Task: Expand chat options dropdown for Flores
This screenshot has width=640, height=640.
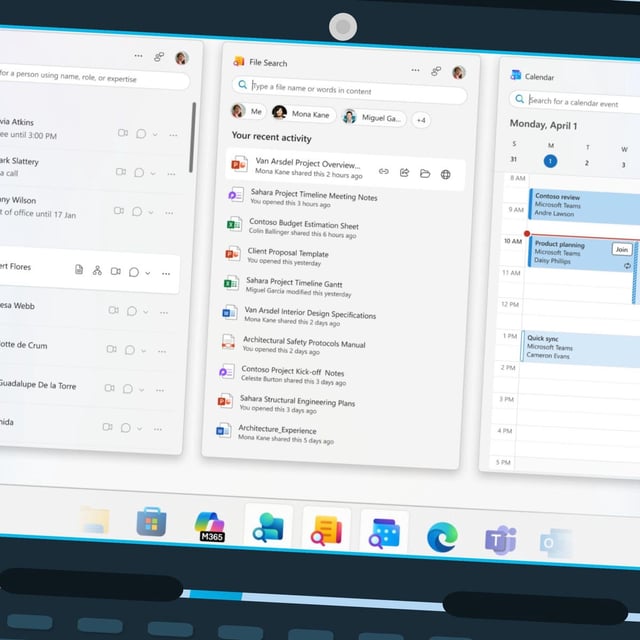Action: [148, 273]
